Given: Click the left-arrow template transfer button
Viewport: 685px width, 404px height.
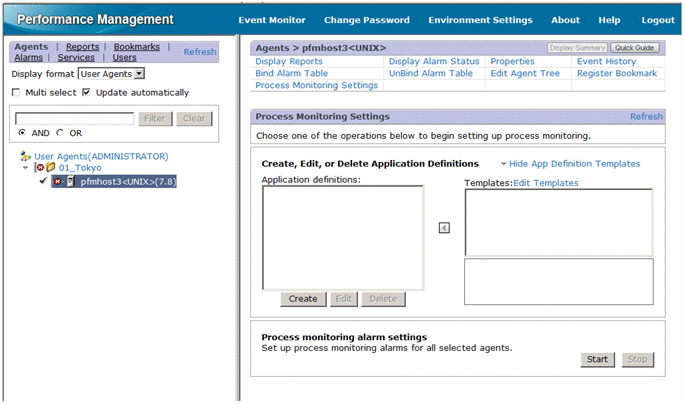Looking at the screenshot, I should click(445, 227).
